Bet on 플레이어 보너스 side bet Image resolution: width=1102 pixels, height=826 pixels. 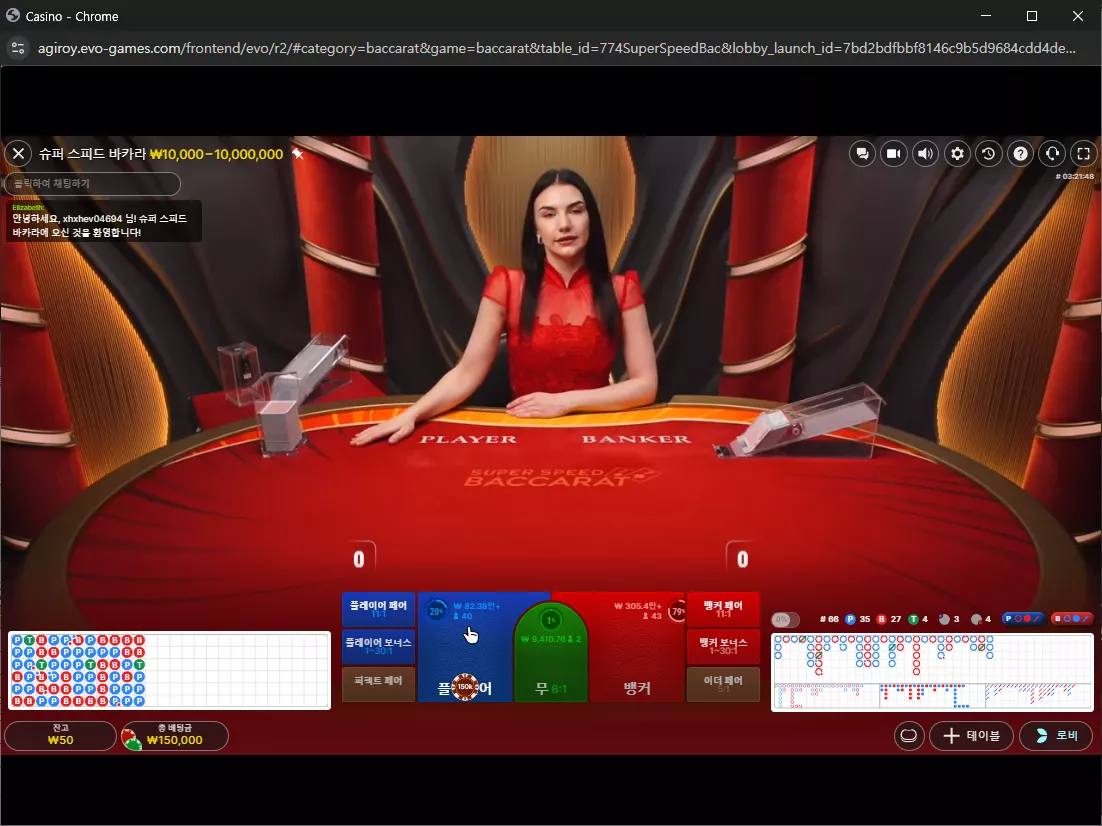coord(378,646)
